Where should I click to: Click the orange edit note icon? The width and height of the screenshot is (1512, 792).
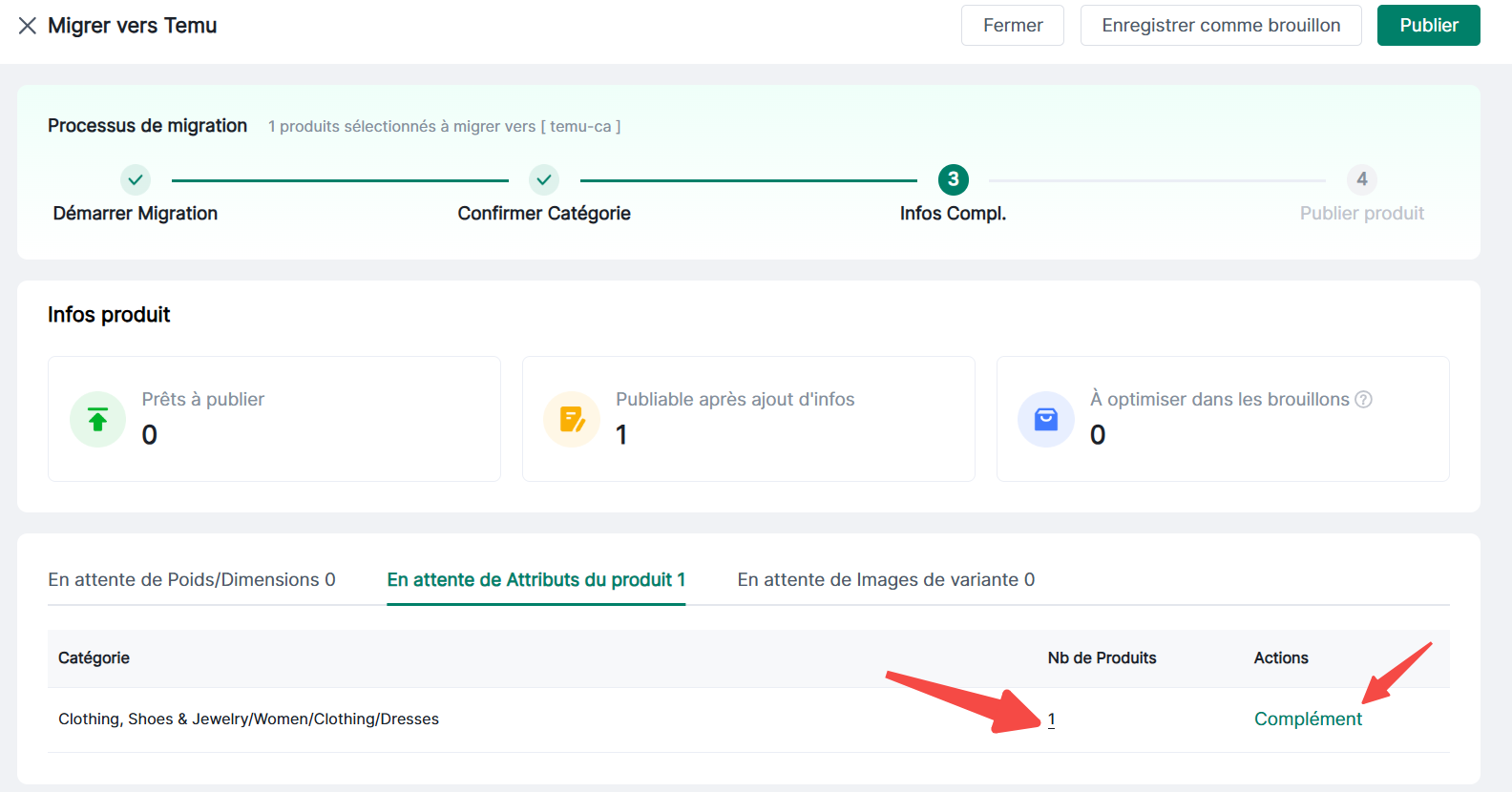572,419
